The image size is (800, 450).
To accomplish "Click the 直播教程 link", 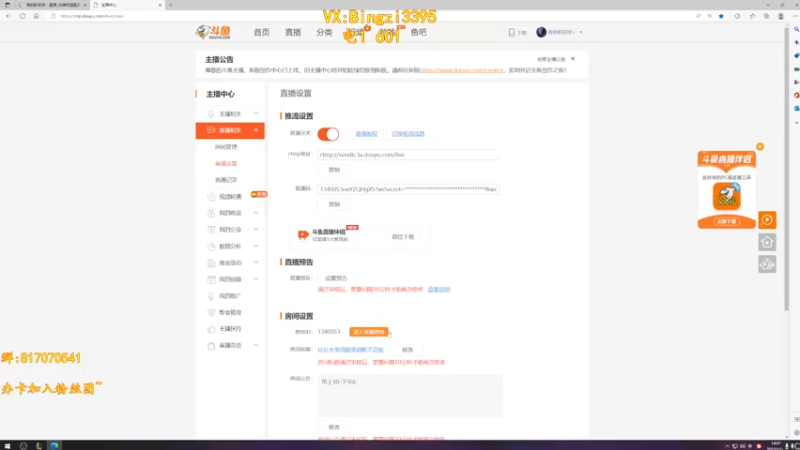I will 366,134.
